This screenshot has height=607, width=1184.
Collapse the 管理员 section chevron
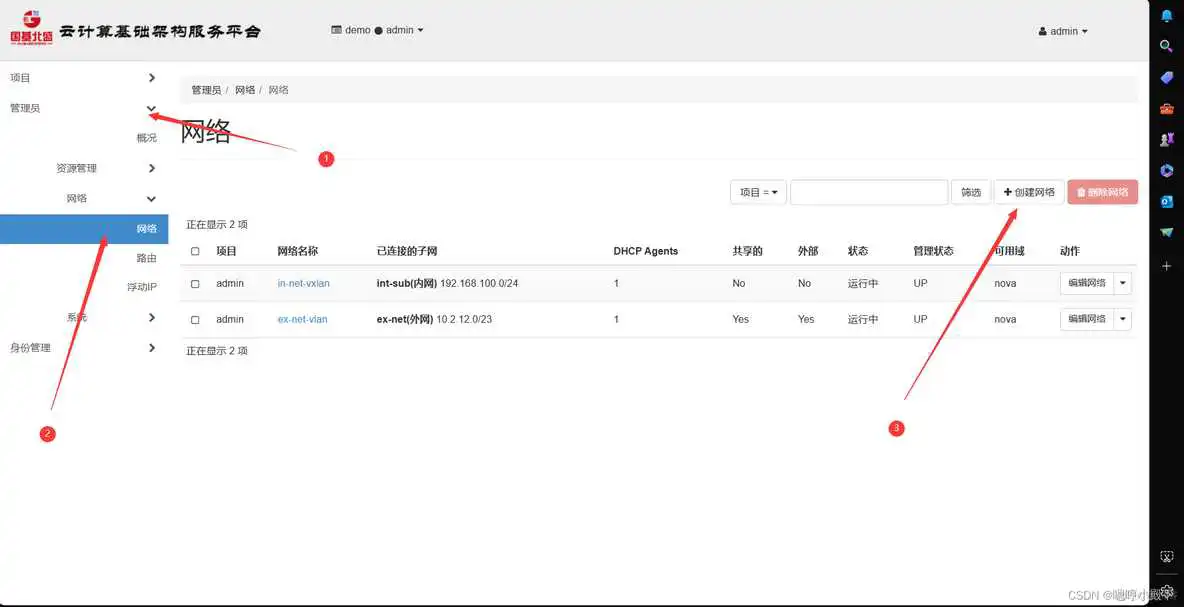[151, 108]
